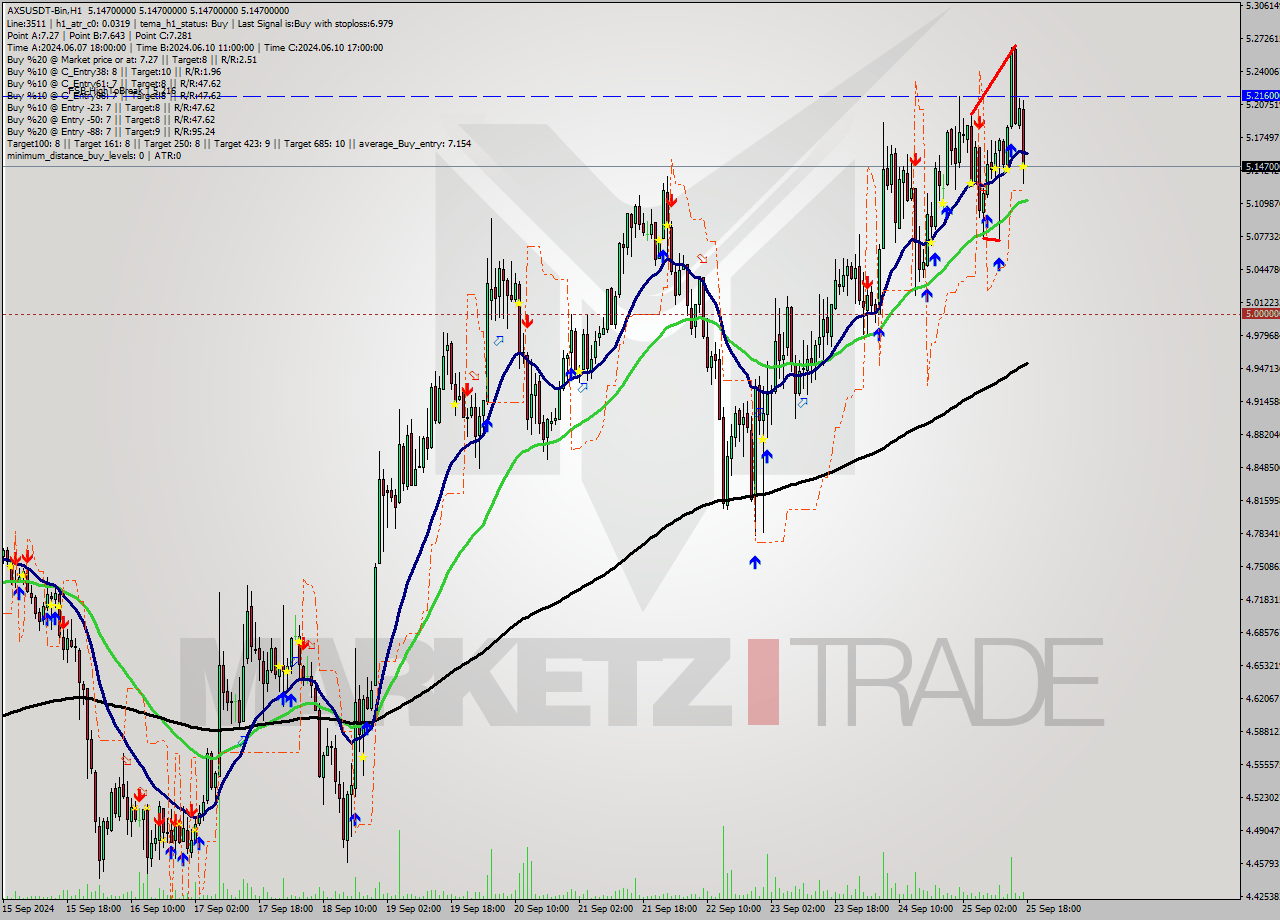Viewport: 1280px width, 920px height.
Task: Click the 4.55557 price axis label
Action: click(1262, 764)
